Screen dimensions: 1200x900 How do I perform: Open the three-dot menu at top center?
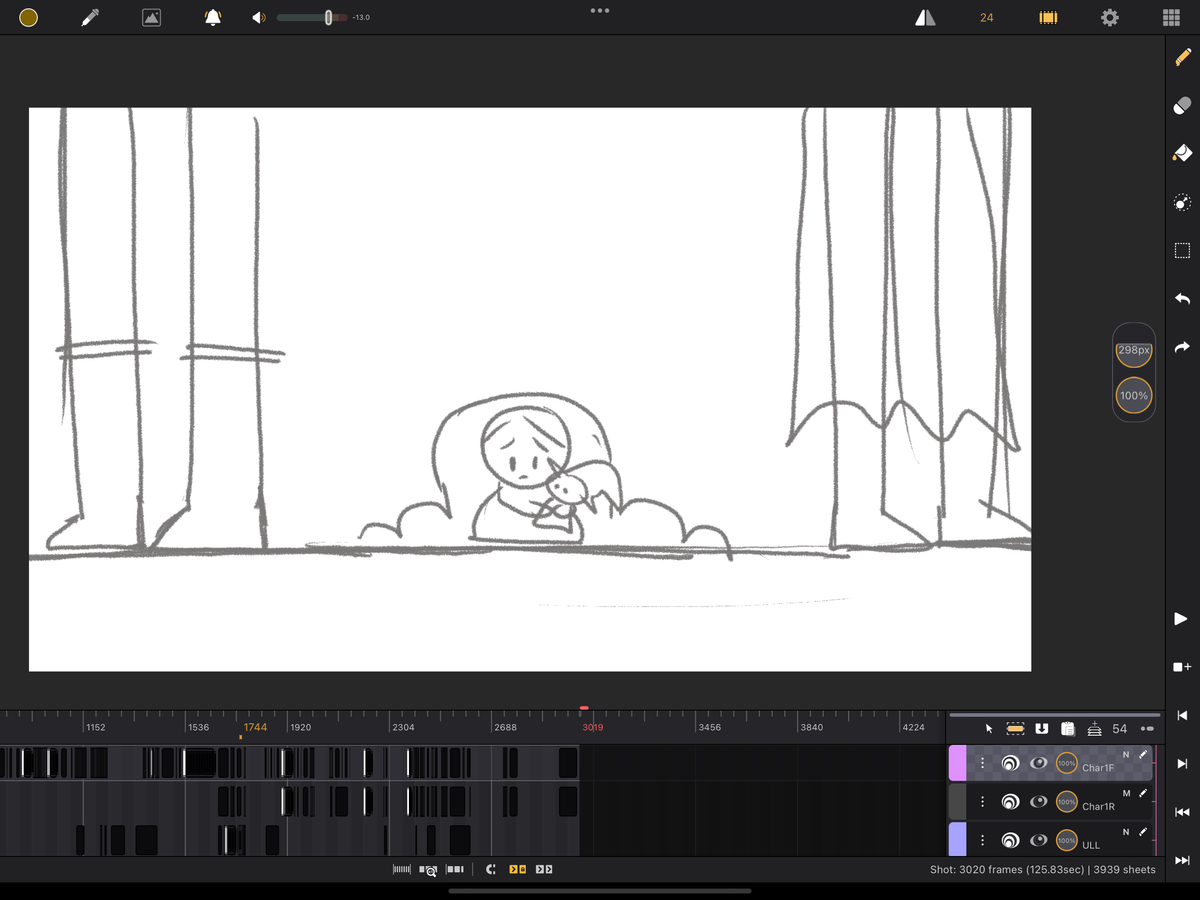(x=600, y=10)
